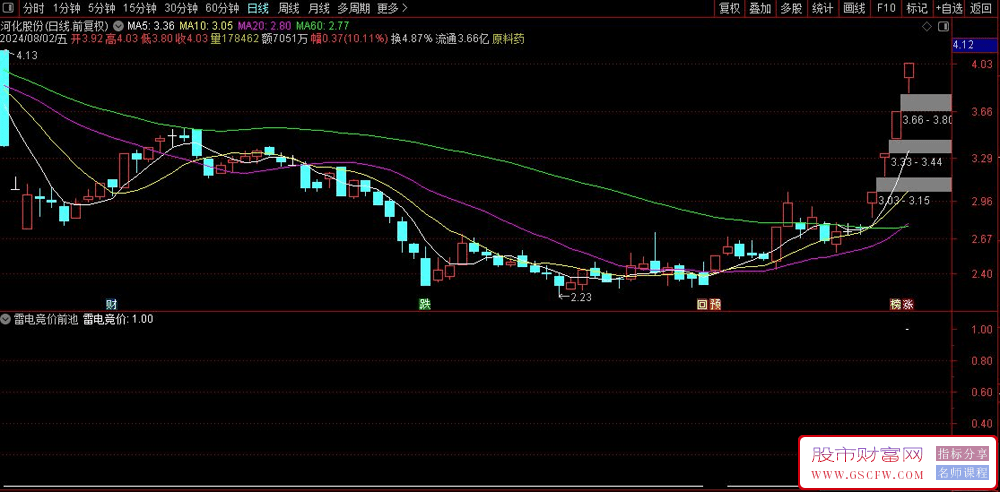
Task: Click the 复权 button
Action: 730,8
